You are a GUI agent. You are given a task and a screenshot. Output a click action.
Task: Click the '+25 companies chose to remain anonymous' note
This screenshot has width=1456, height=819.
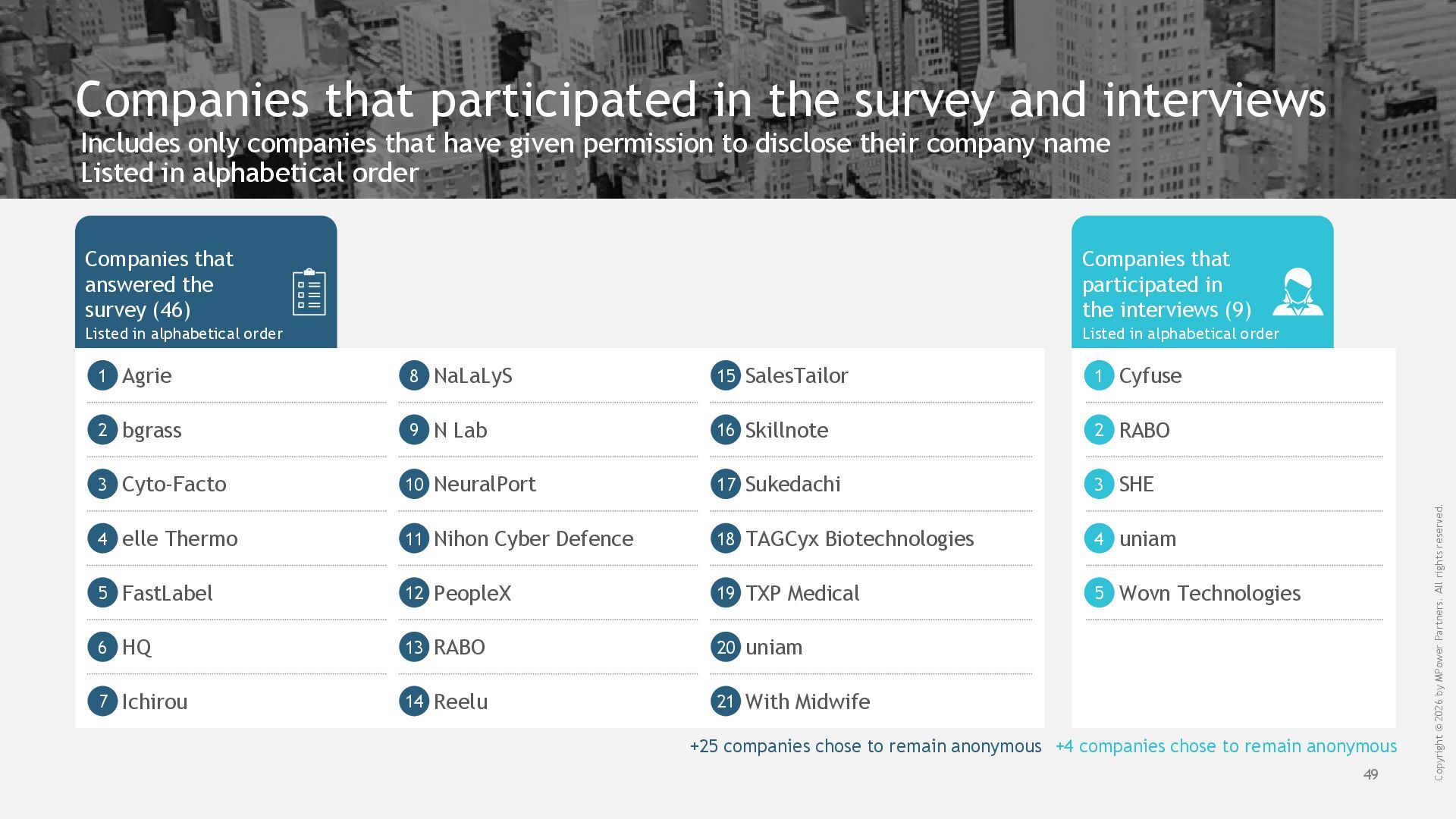(865, 746)
